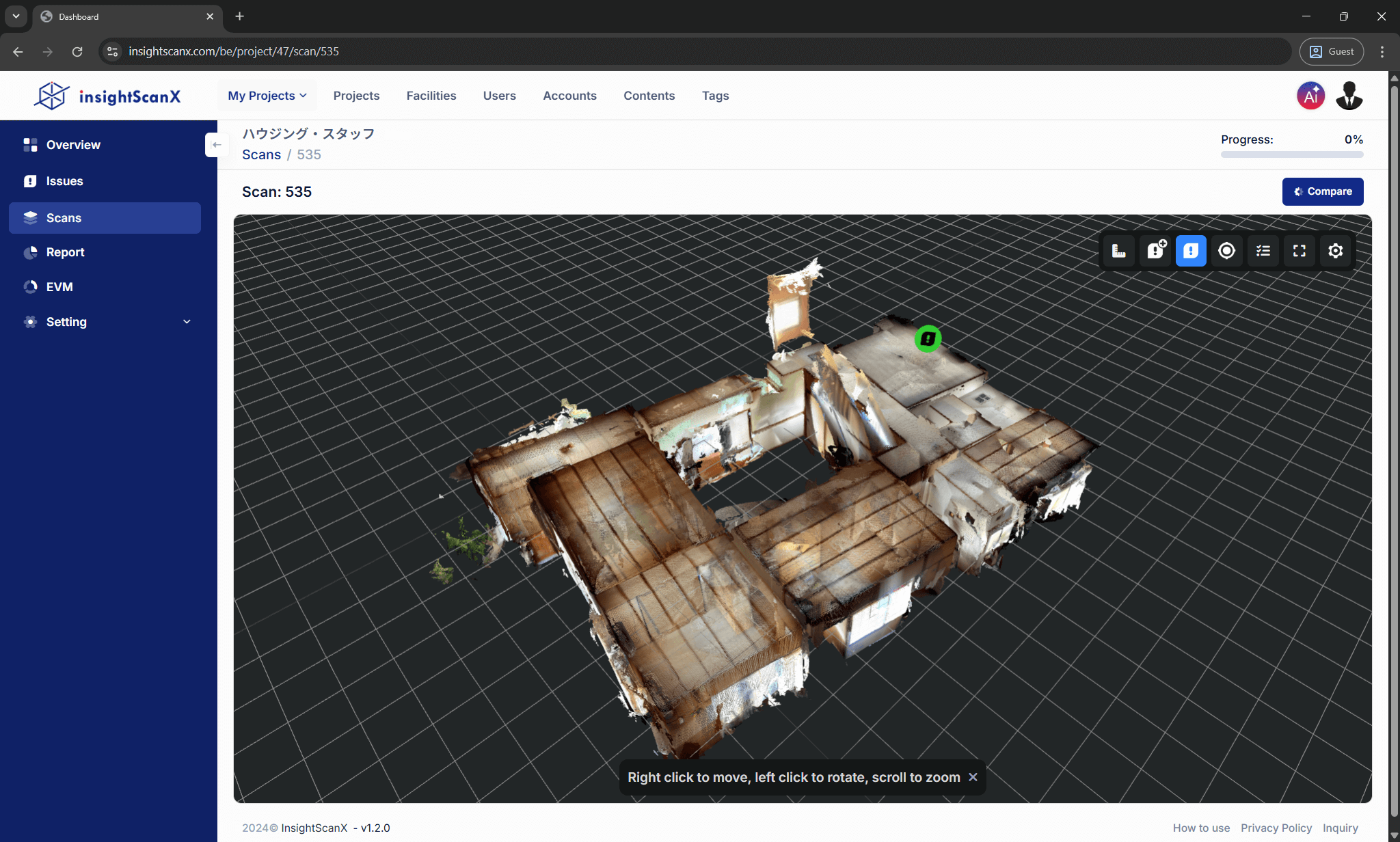Expand the My Projects dropdown
Image resolution: width=1400 pixels, height=842 pixels.
point(267,96)
